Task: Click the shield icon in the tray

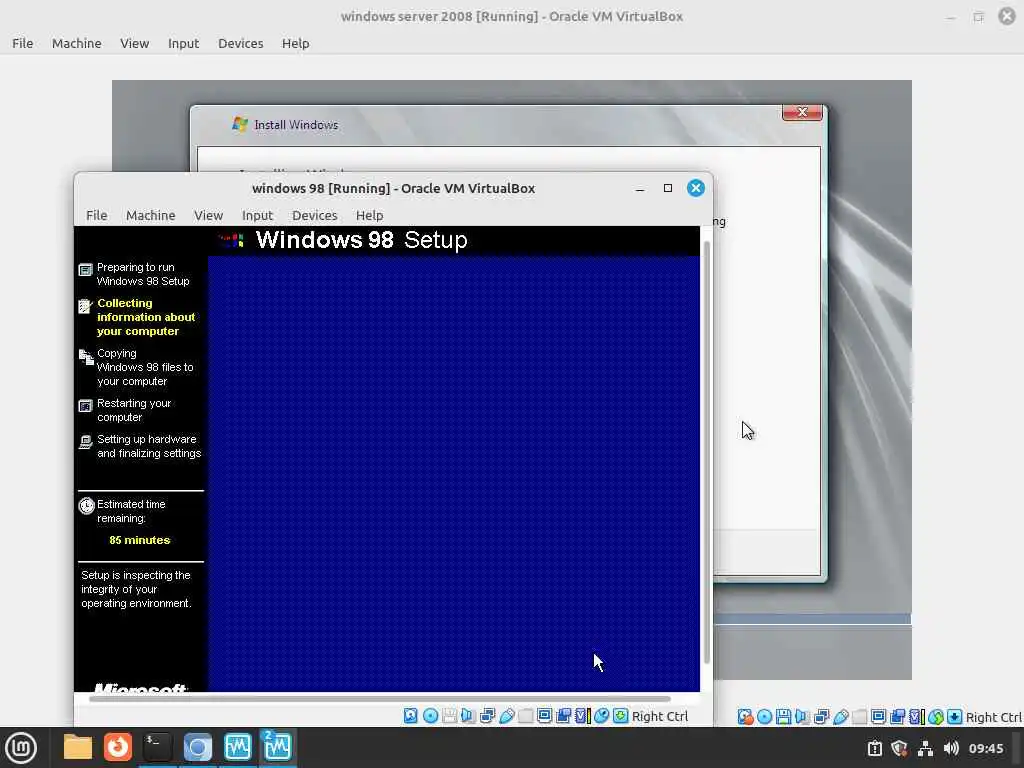Action: coord(900,748)
